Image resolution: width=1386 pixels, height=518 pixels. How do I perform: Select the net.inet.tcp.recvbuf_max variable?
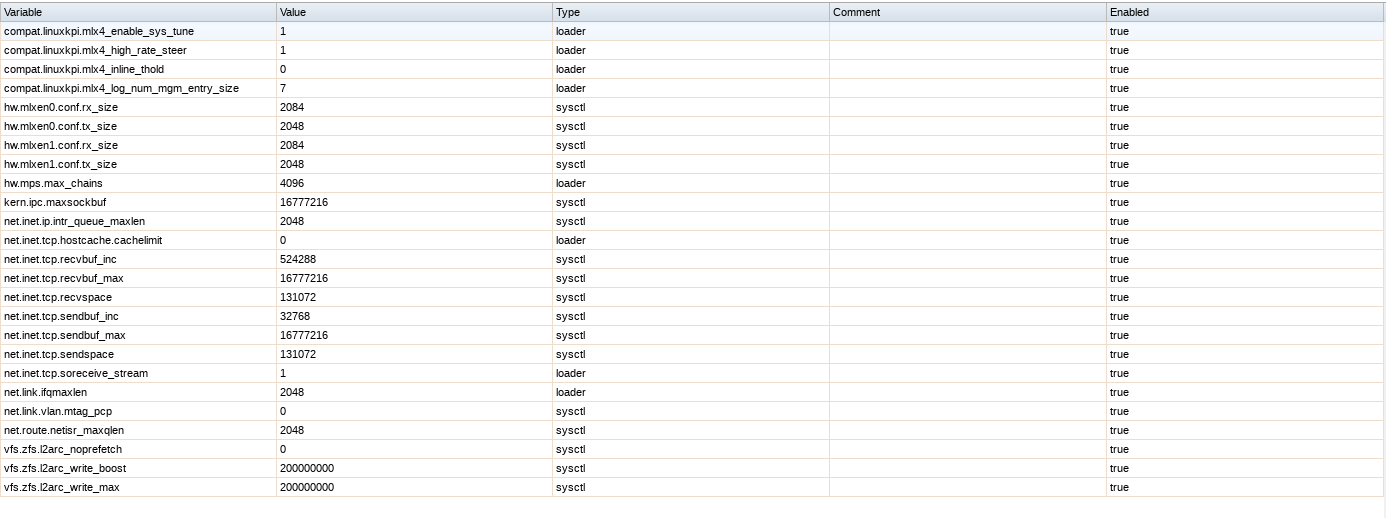64,278
